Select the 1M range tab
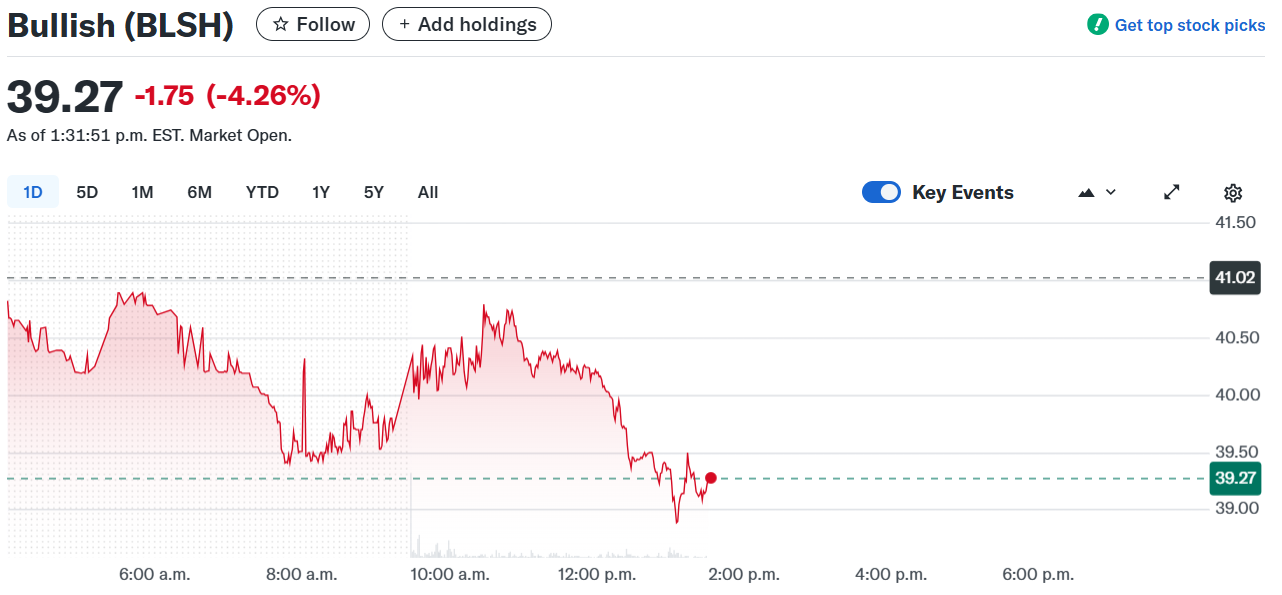Viewport: 1282px width, 595px height. click(142, 193)
